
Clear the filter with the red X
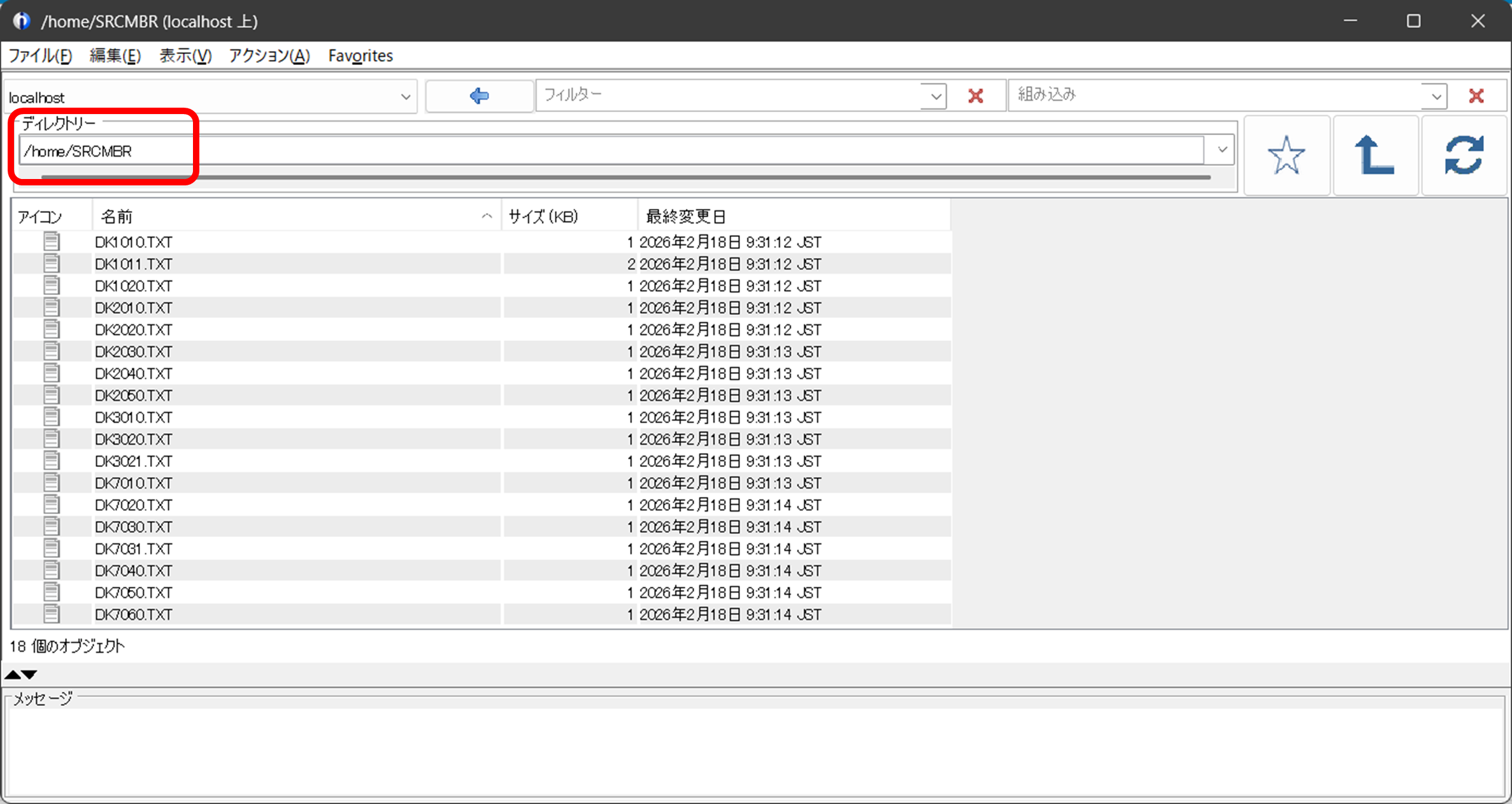[975, 96]
